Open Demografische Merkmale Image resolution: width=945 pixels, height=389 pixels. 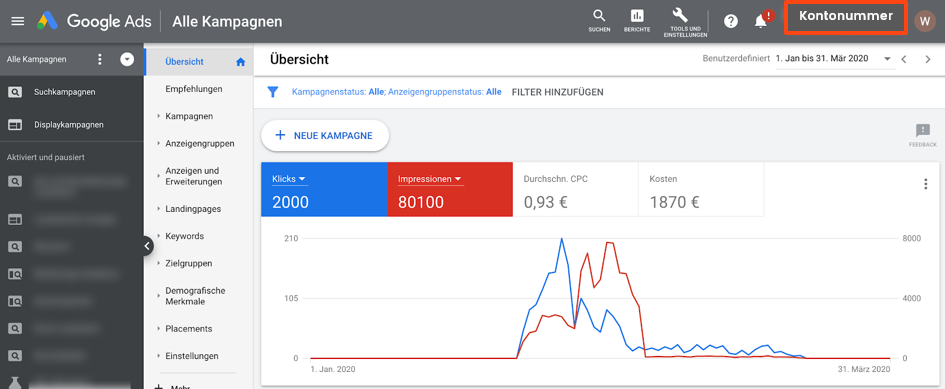click(x=195, y=296)
